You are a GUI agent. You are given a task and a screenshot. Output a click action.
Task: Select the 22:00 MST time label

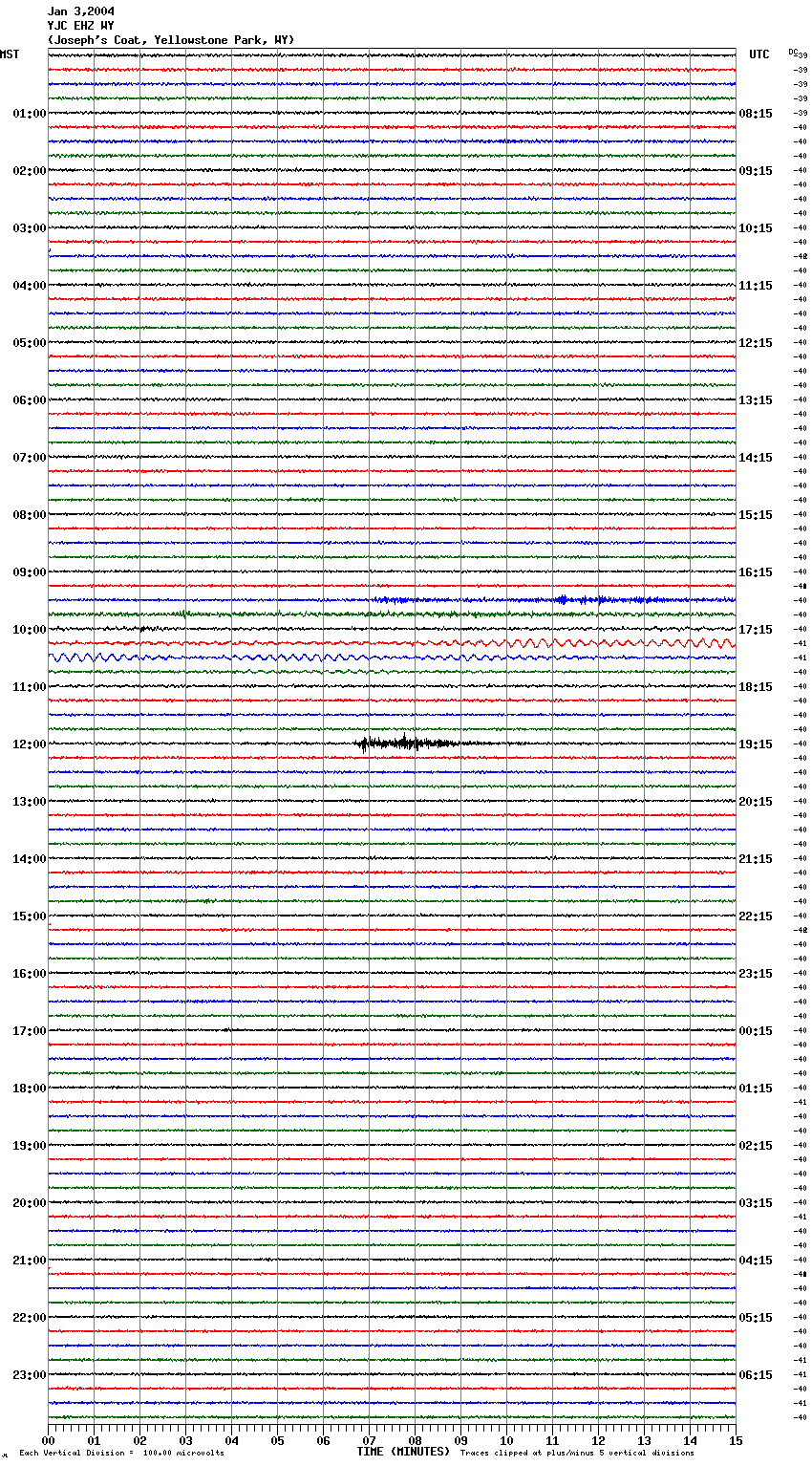tap(30, 1318)
